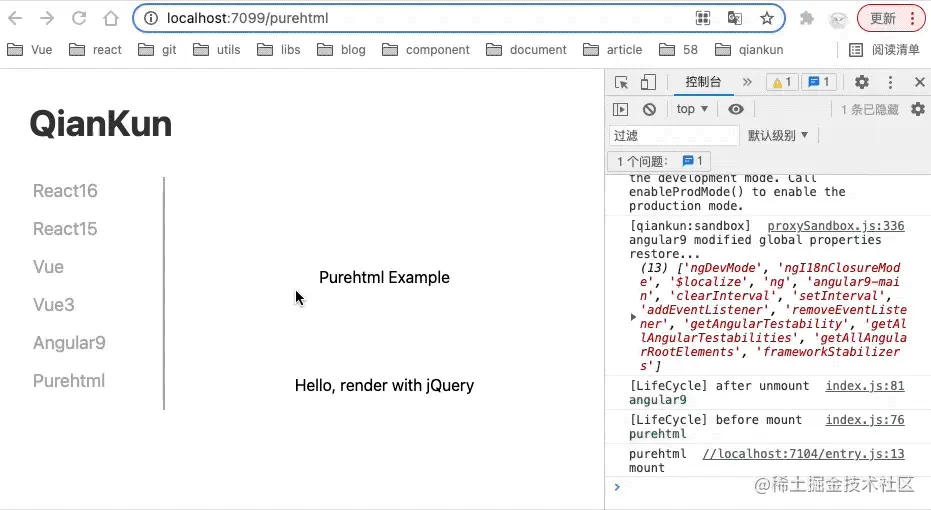Image resolution: width=931 pixels, height=510 pixels.
Task: Toggle the device toolbar icon in DevTools
Action: click(648, 82)
